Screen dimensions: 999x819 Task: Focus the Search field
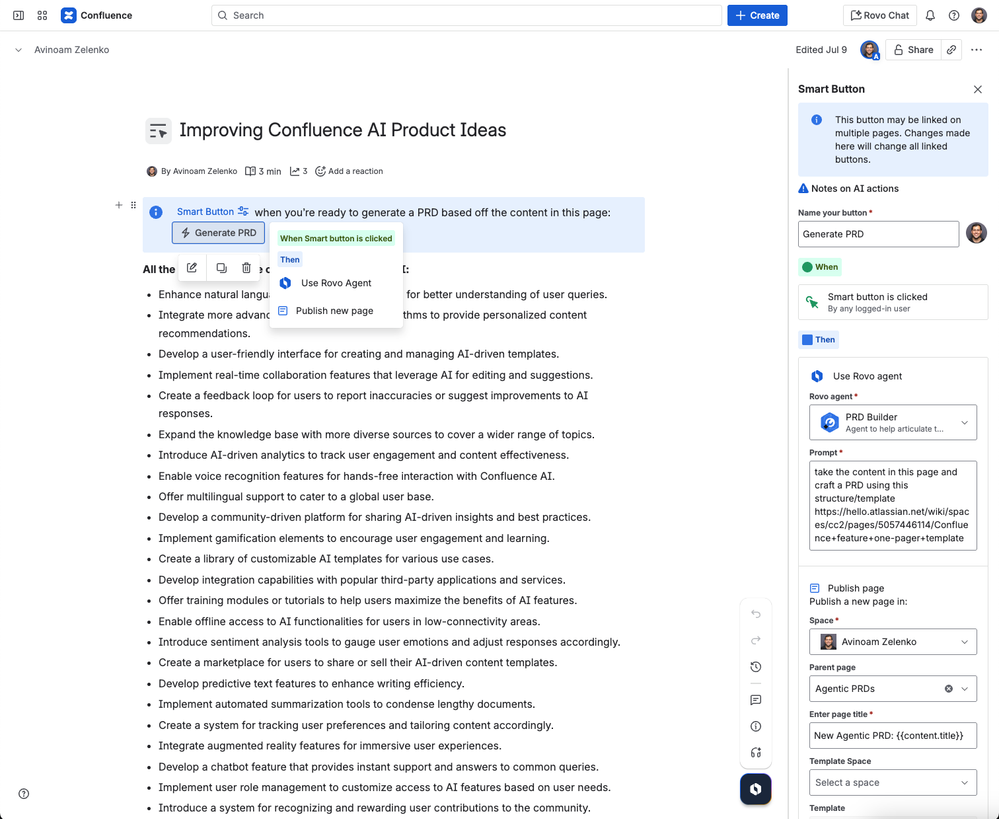point(466,15)
